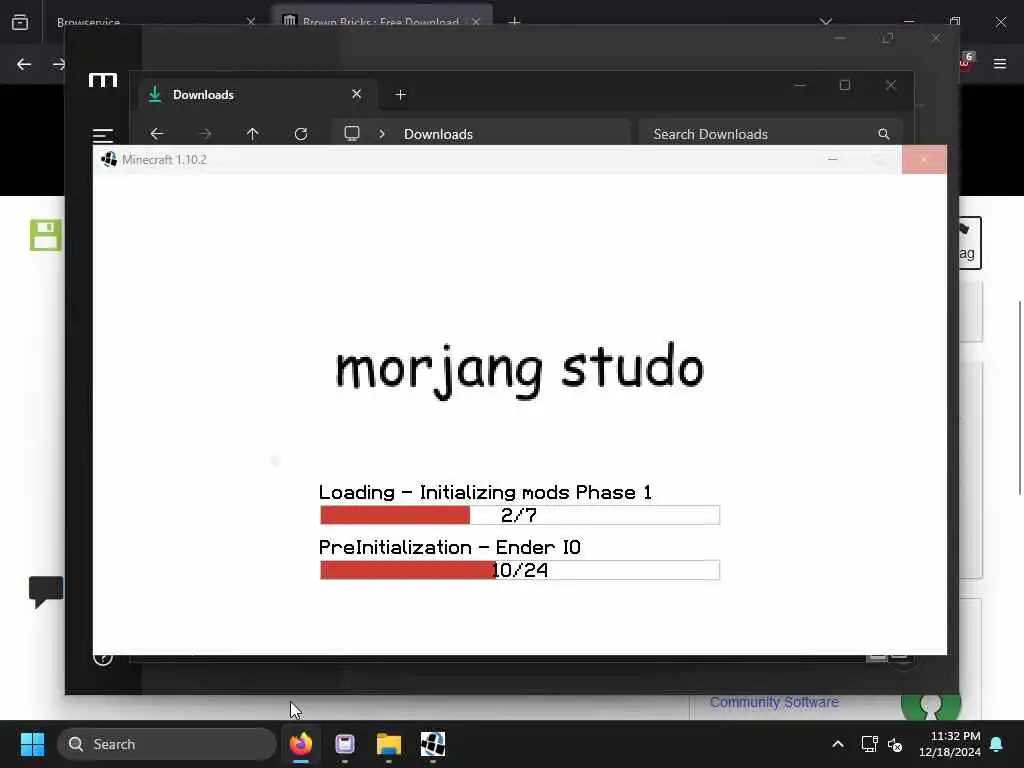
Task: Open the Community Software link
Action: coord(774,702)
